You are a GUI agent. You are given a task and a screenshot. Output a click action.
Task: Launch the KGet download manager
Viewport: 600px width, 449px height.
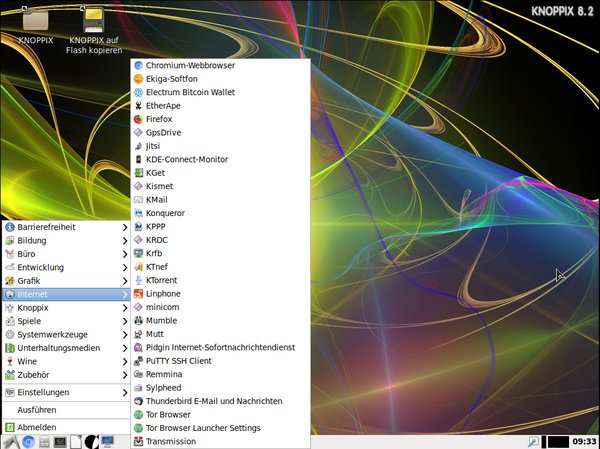tap(220, 173)
